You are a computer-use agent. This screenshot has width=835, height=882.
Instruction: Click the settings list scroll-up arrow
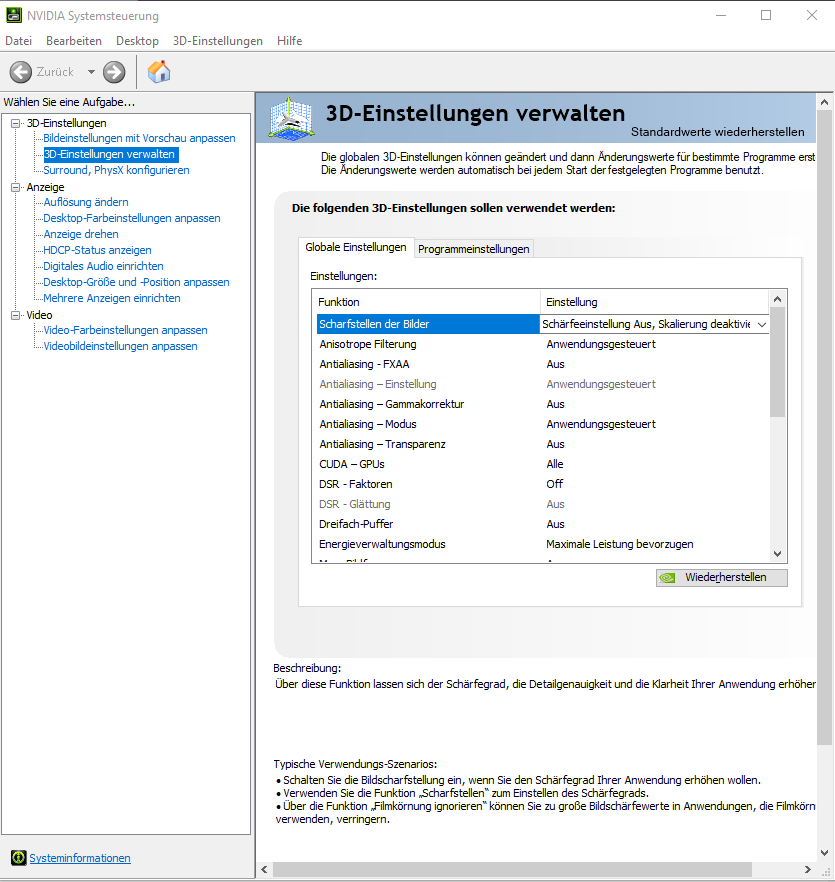point(778,299)
